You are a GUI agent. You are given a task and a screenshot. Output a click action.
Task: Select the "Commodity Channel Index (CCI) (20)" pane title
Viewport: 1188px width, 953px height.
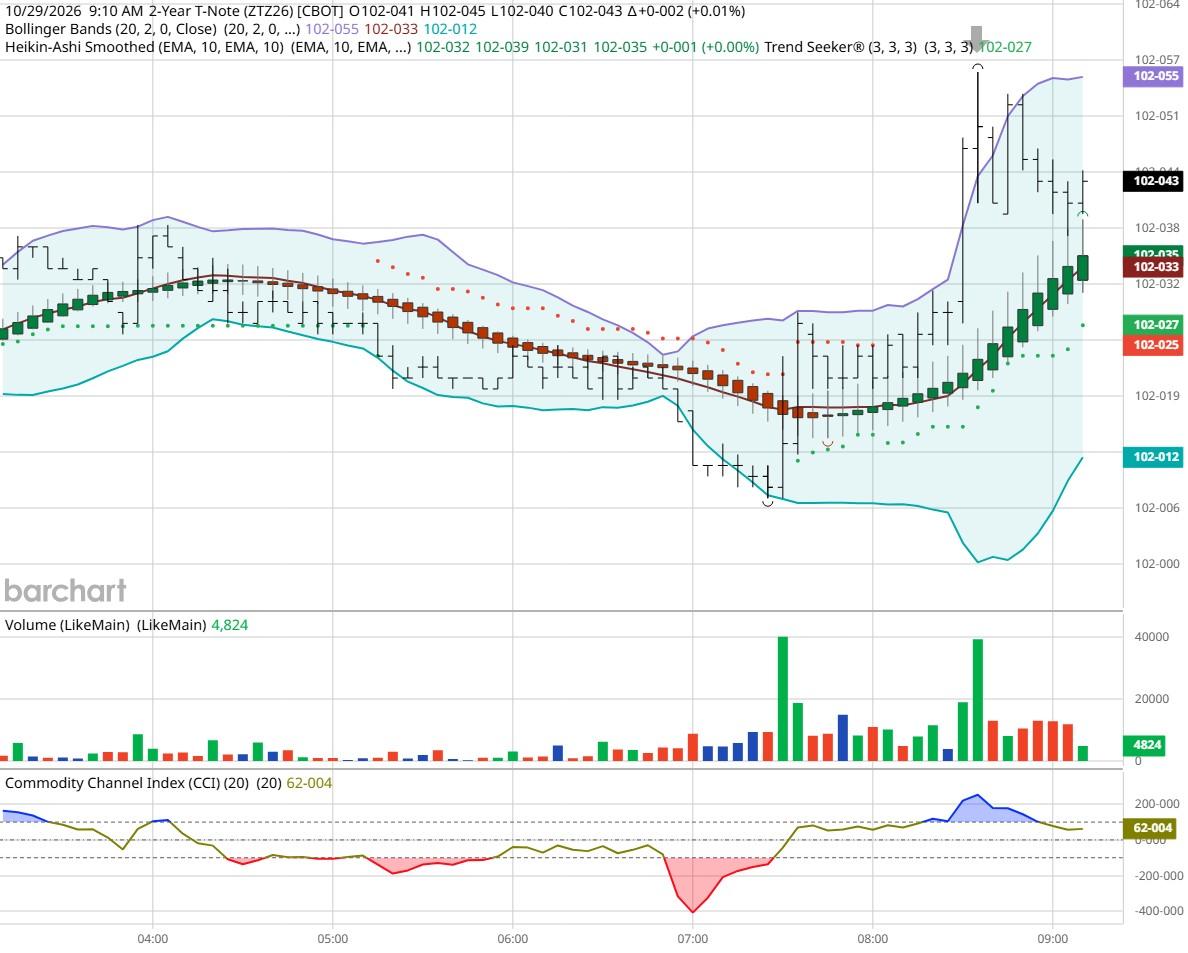click(127, 783)
